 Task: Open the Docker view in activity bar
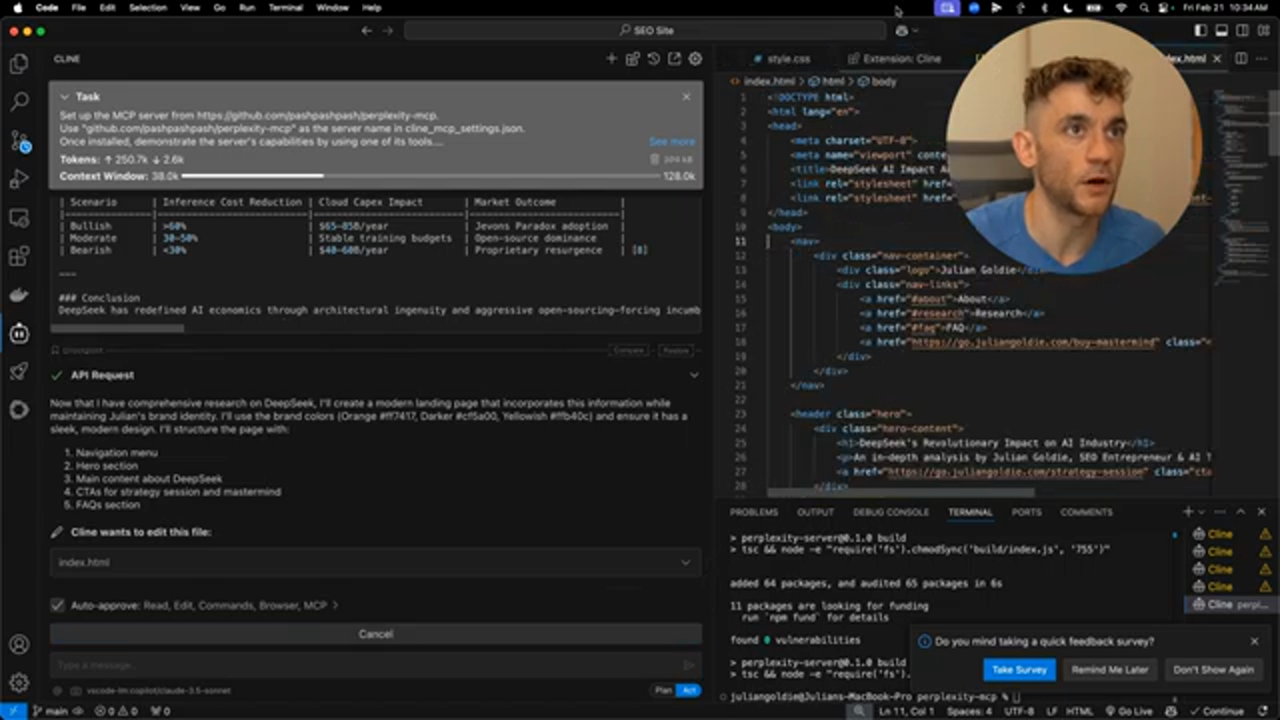tap(19, 295)
